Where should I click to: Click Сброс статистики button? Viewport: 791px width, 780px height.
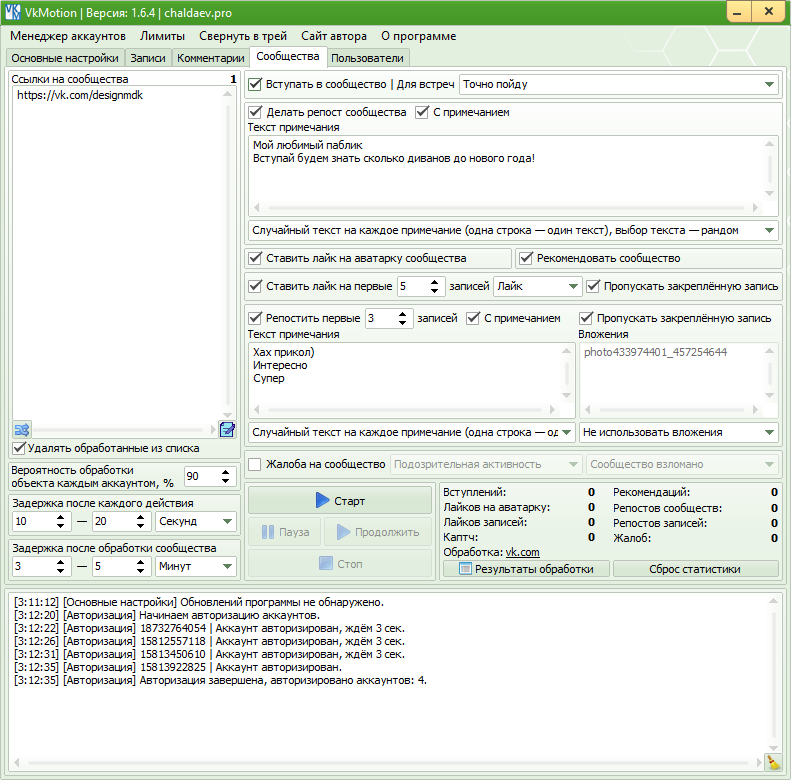click(x=695, y=569)
